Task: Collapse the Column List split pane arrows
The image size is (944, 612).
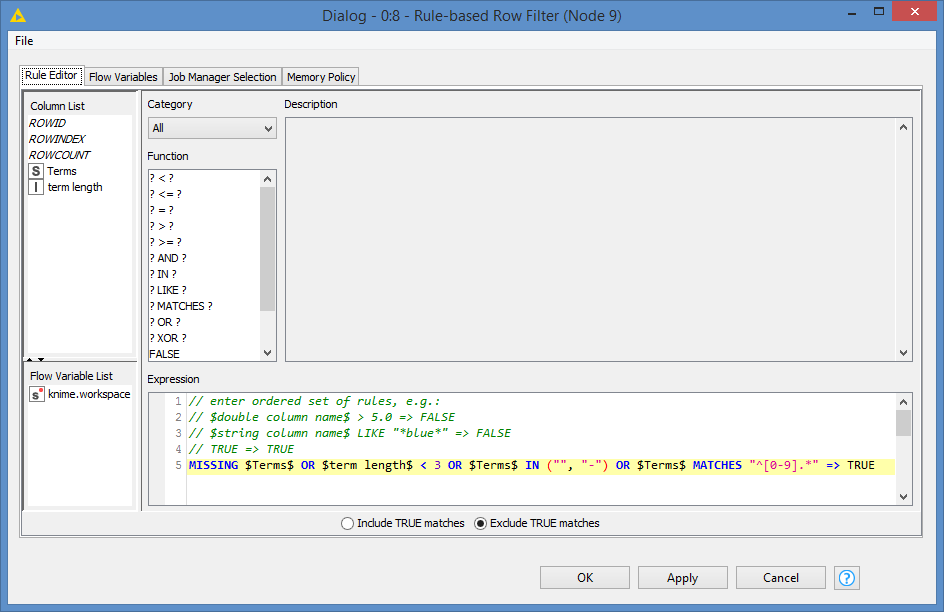Action: pyautogui.click(x=35, y=359)
